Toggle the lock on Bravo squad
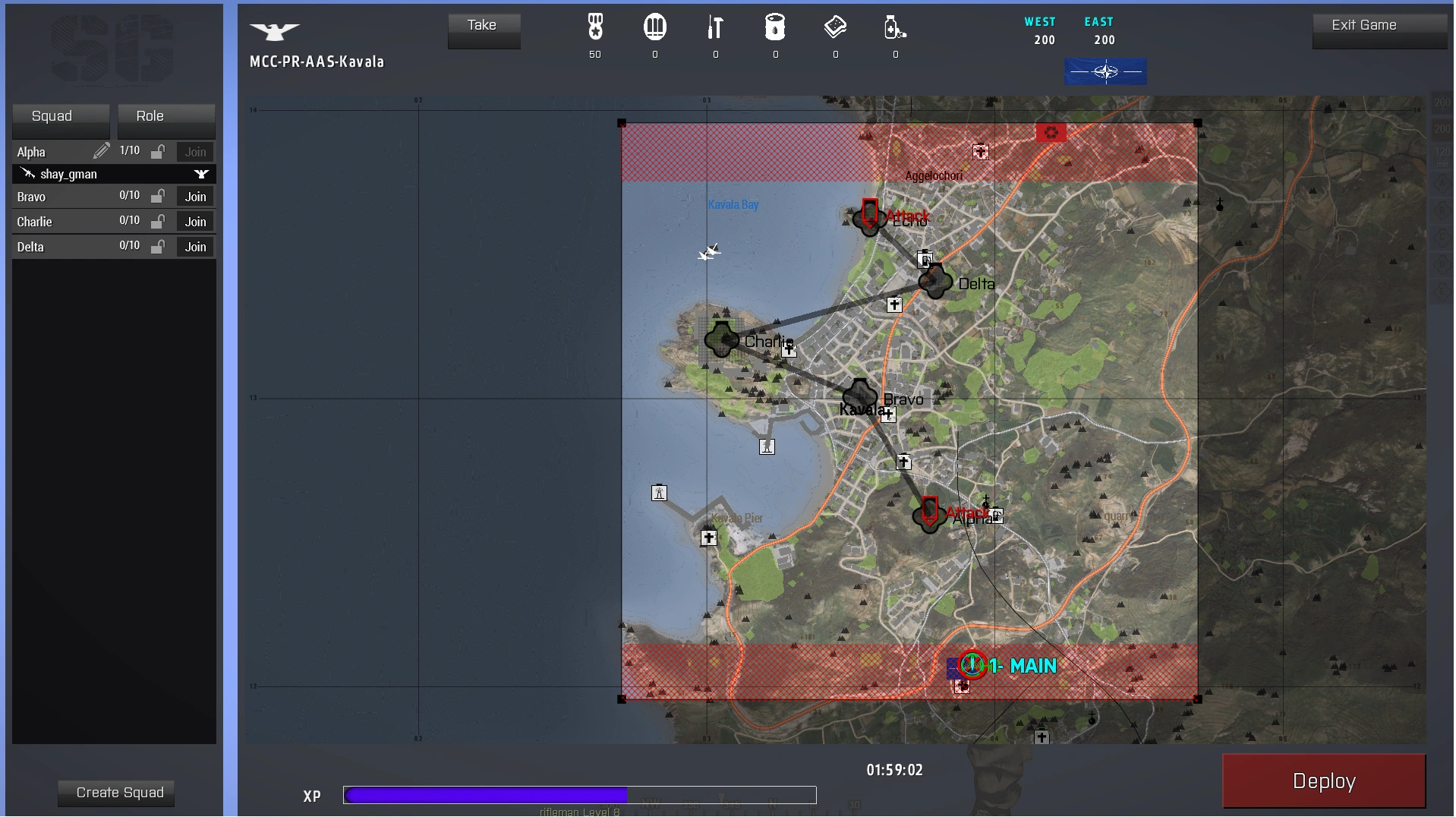 (x=158, y=196)
